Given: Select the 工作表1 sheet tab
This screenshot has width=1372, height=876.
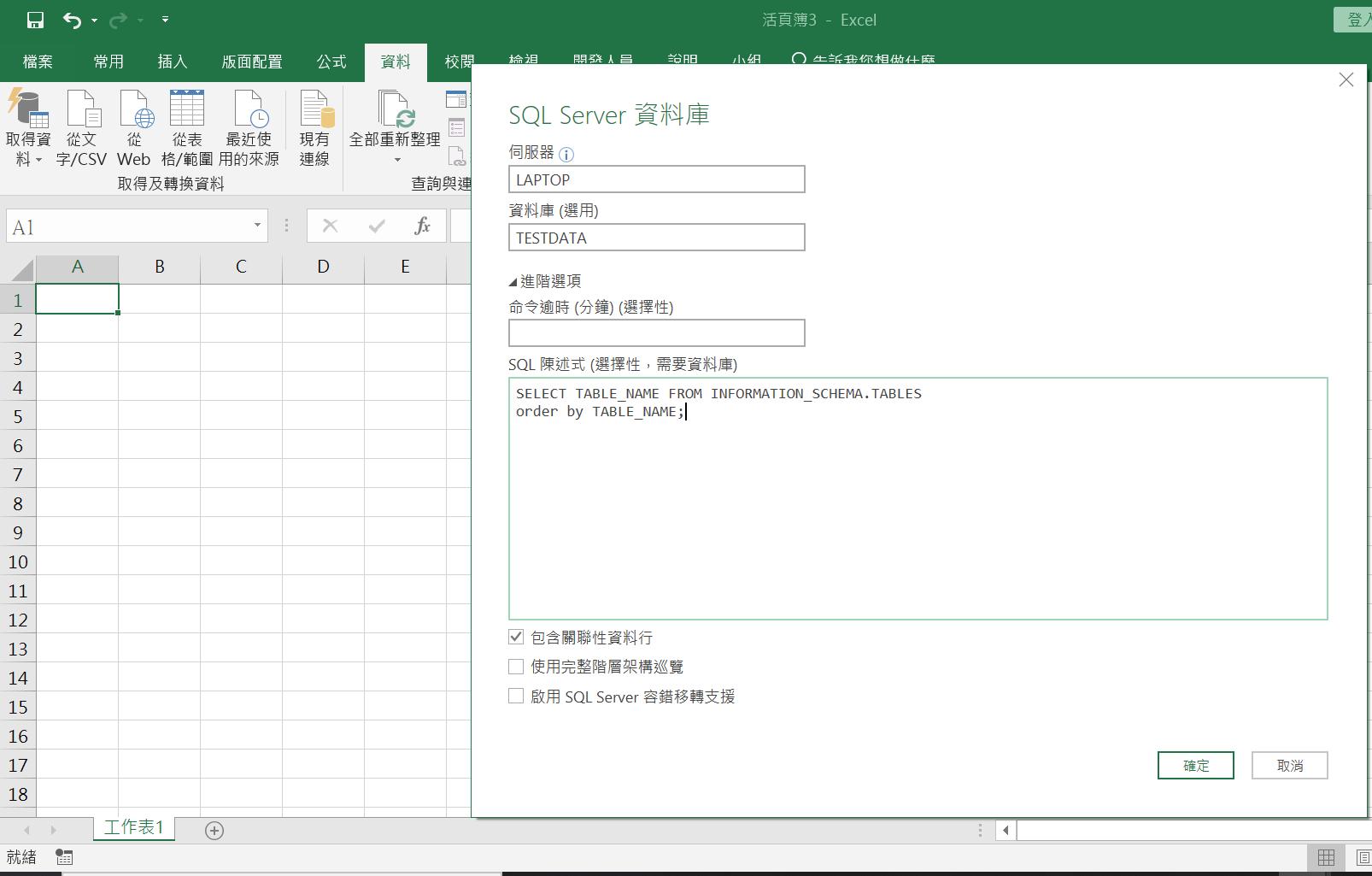Looking at the screenshot, I should pyautogui.click(x=134, y=827).
